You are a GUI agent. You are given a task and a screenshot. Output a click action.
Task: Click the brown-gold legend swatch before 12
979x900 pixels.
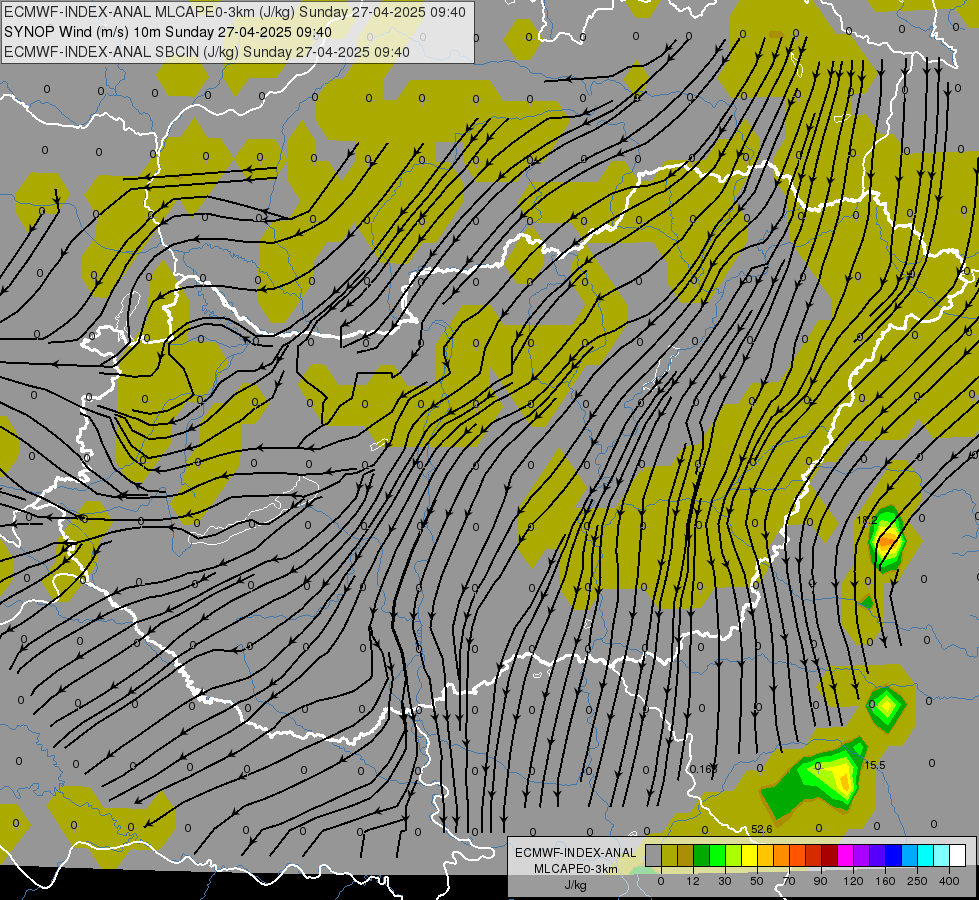click(686, 855)
